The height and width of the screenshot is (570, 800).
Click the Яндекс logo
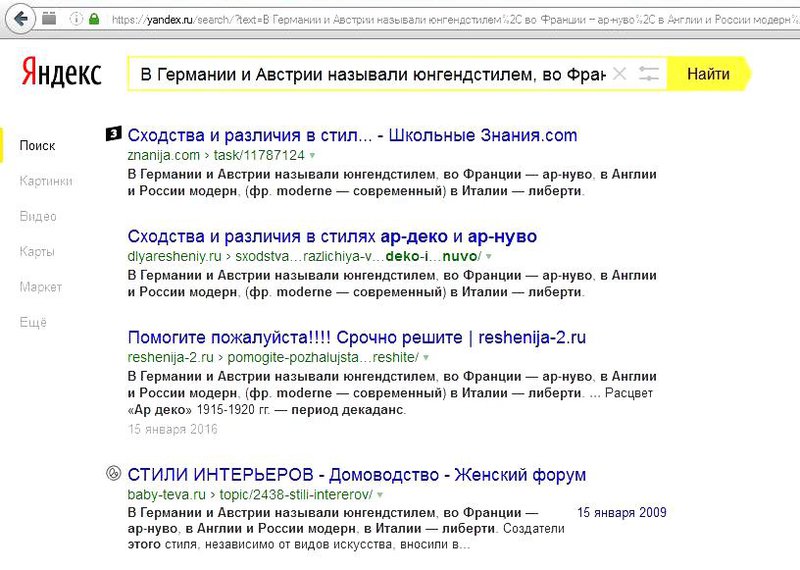(x=60, y=74)
